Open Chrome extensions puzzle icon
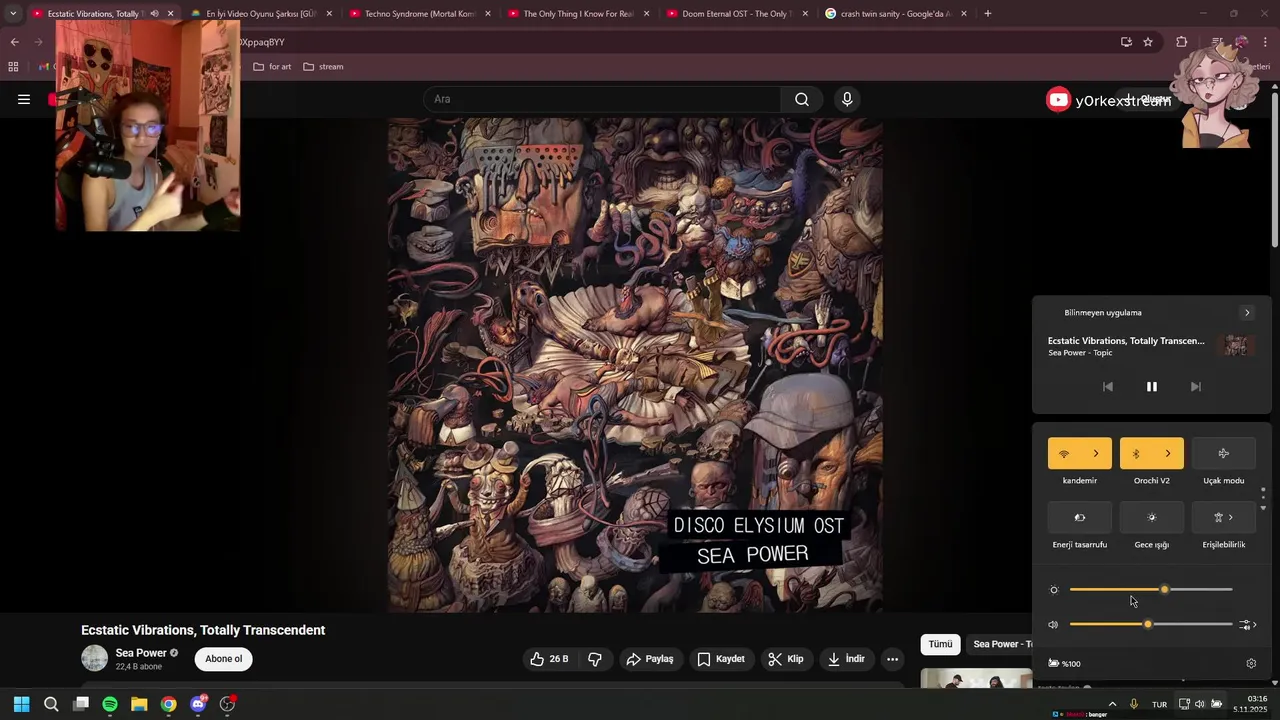Viewport: 1280px width, 720px height. 1182,42
